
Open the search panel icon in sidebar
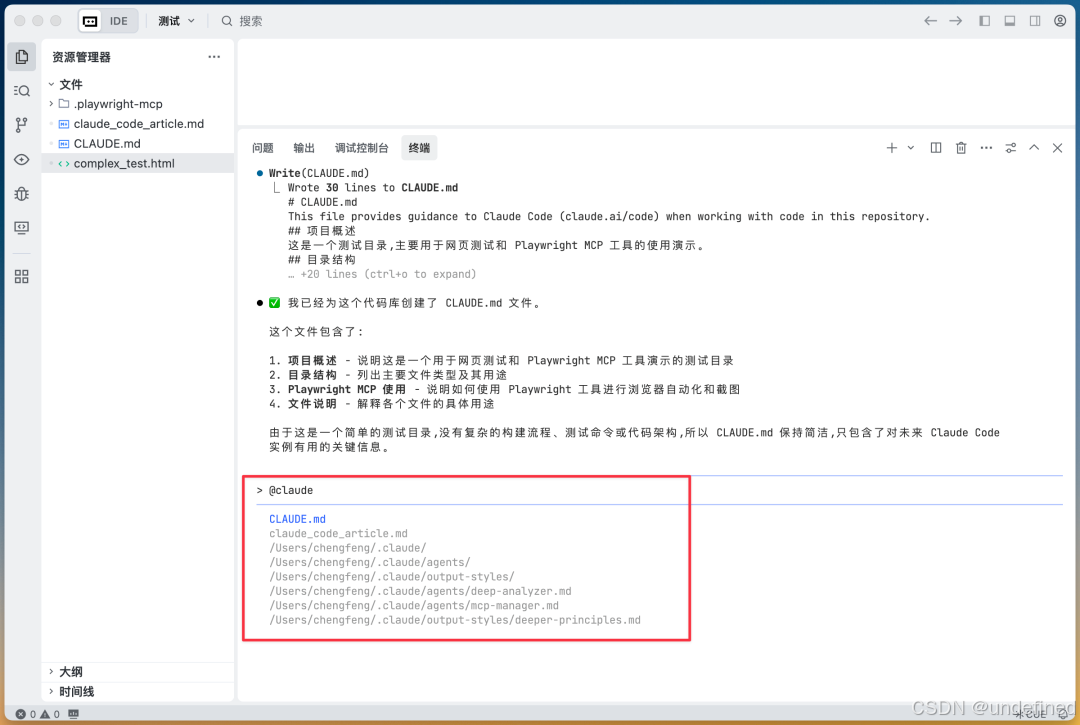click(x=21, y=91)
